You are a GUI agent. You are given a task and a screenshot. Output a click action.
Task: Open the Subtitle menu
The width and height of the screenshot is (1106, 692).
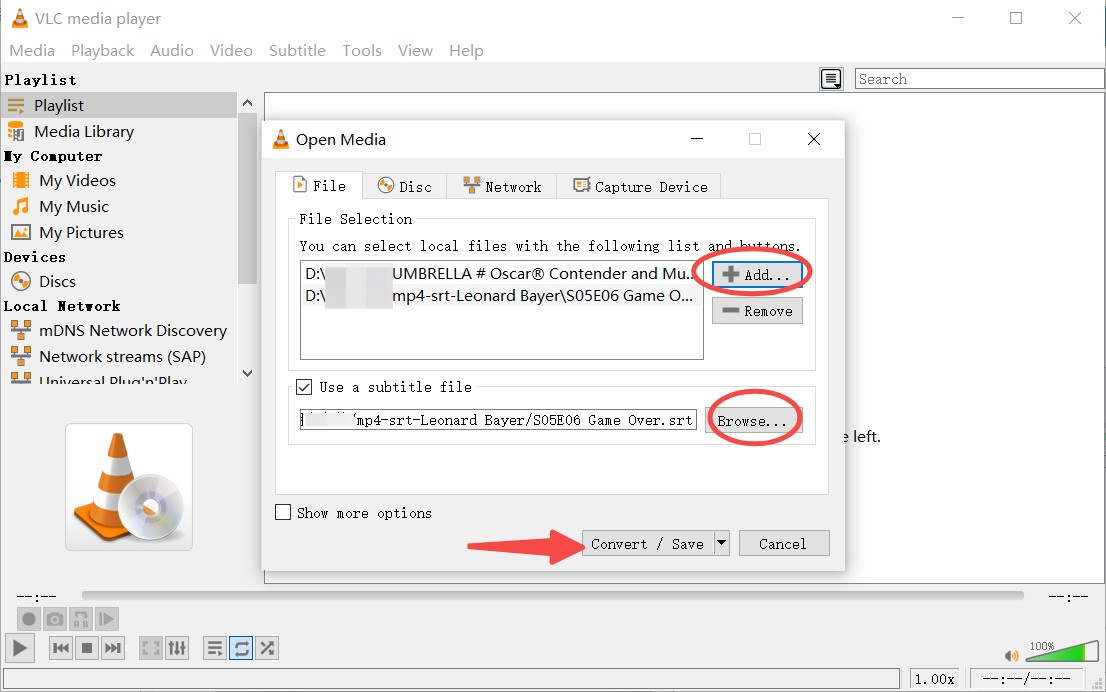(297, 51)
